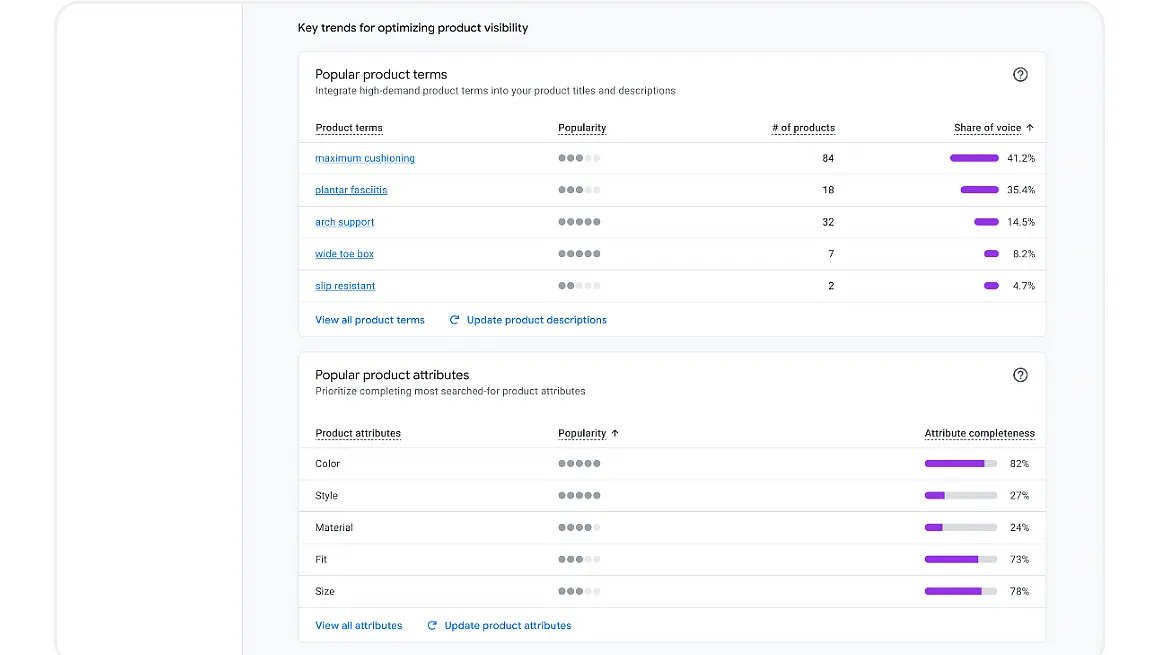Sort by Popularity header in terms table

[x=582, y=128]
